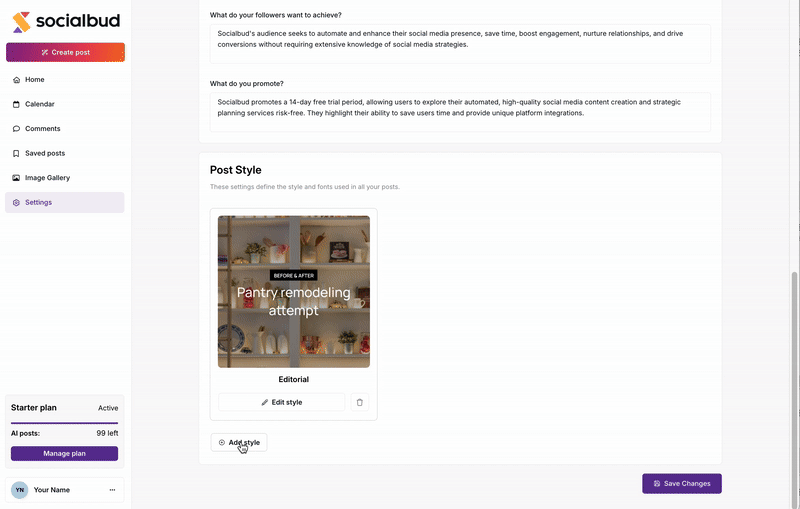The height and width of the screenshot is (509, 800).
Task: Select Image Gallery in the sidebar
Action: pyautogui.click(x=65, y=177)
